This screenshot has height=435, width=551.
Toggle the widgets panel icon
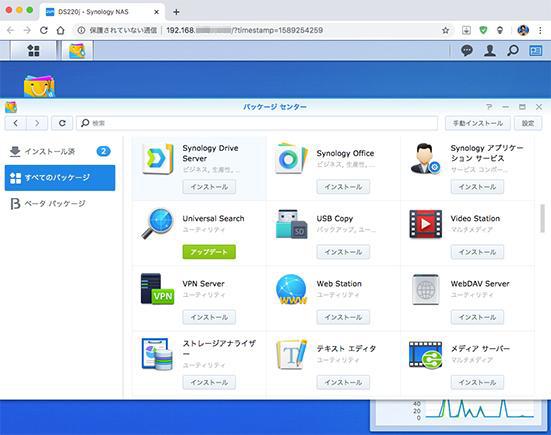[x=536, y=51]
